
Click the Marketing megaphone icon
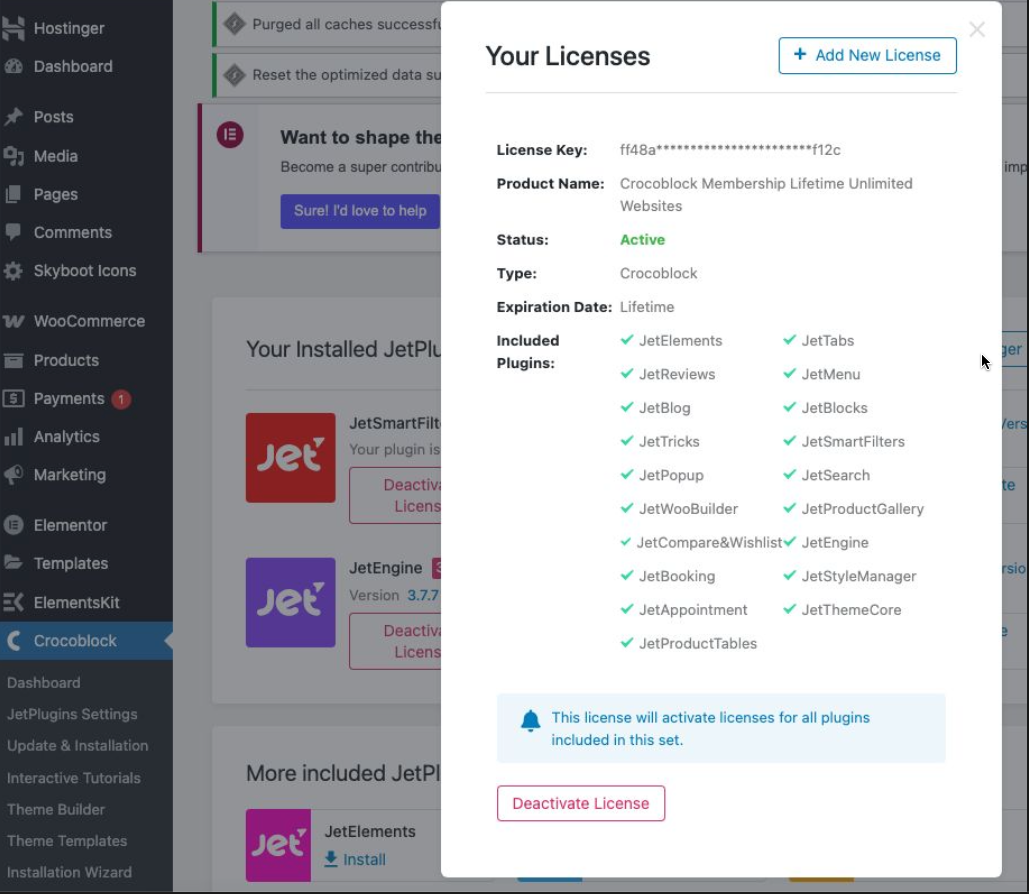coord(13,475)
